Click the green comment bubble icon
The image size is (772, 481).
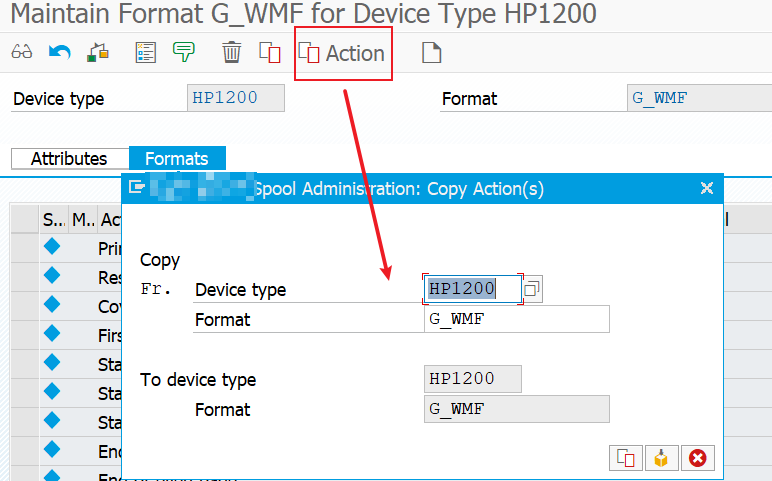184,52
